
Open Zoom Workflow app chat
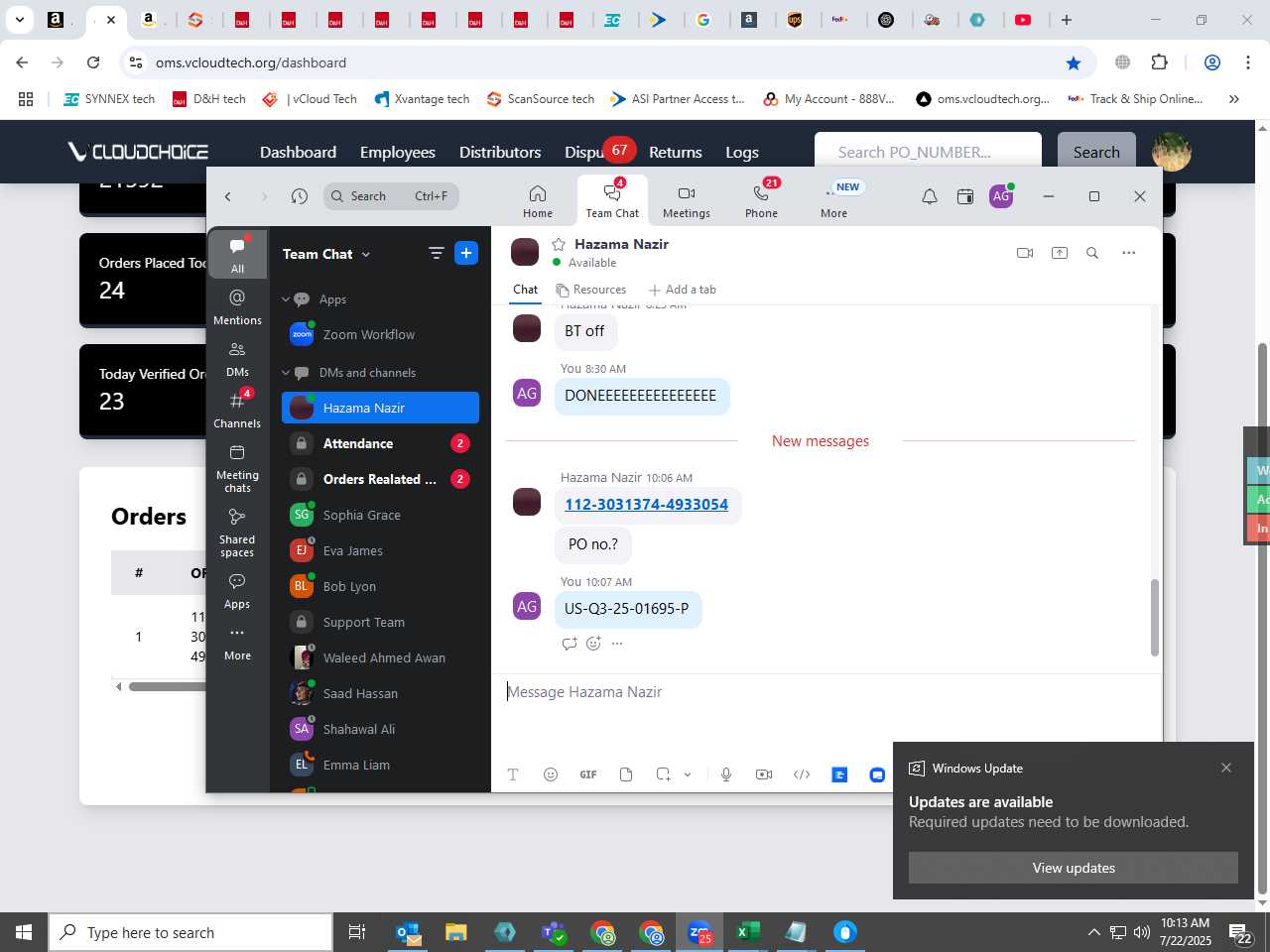380,334
